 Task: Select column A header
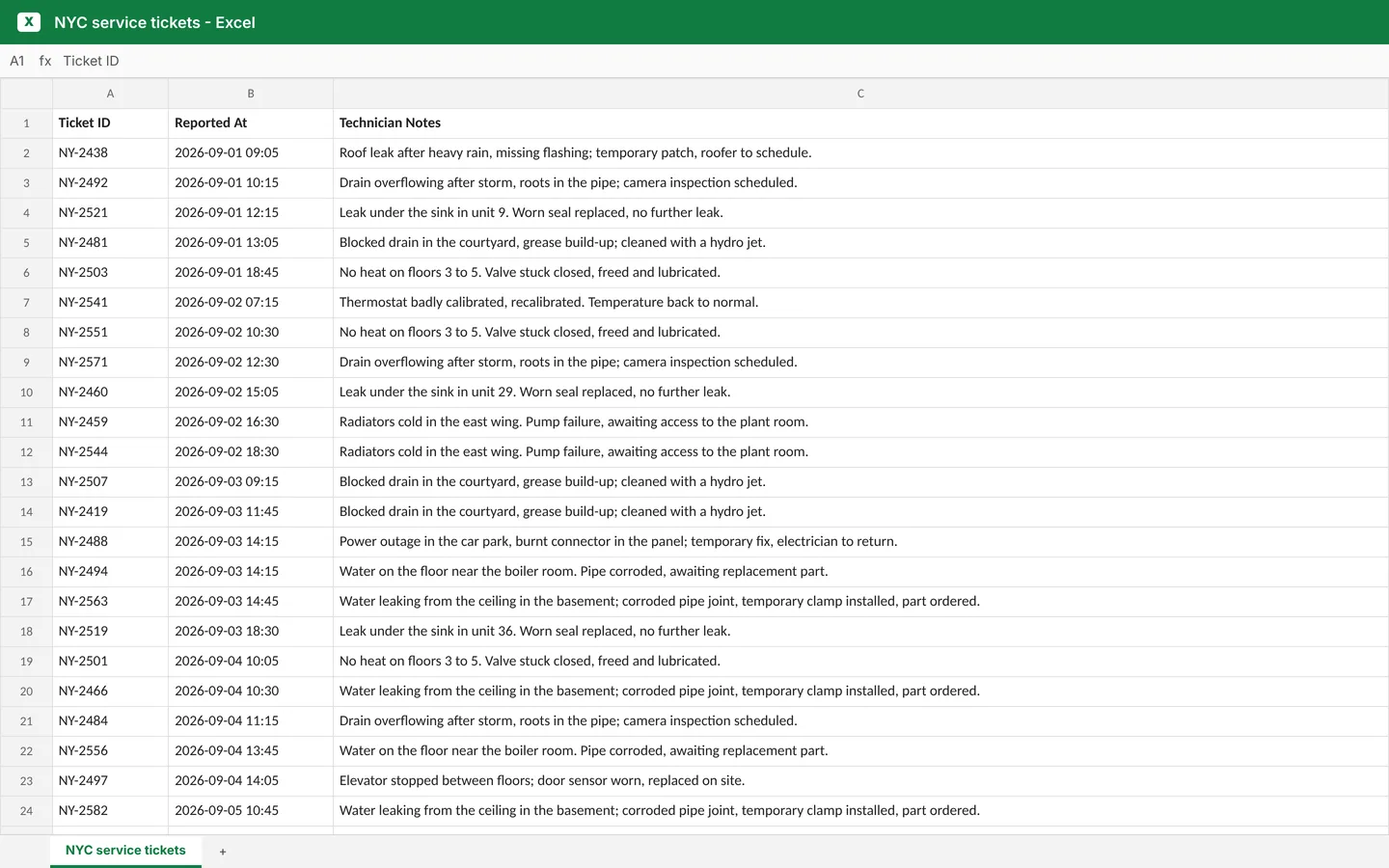tap(110, 94)
